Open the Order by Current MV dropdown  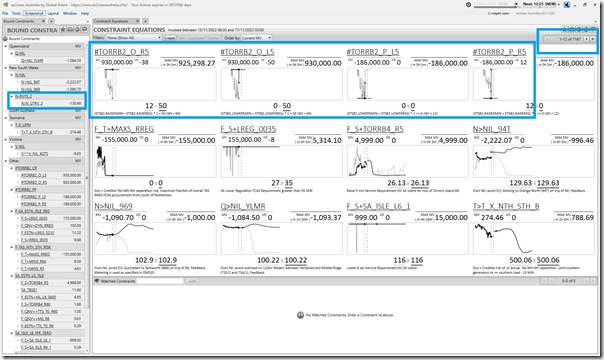coord(256,38)
